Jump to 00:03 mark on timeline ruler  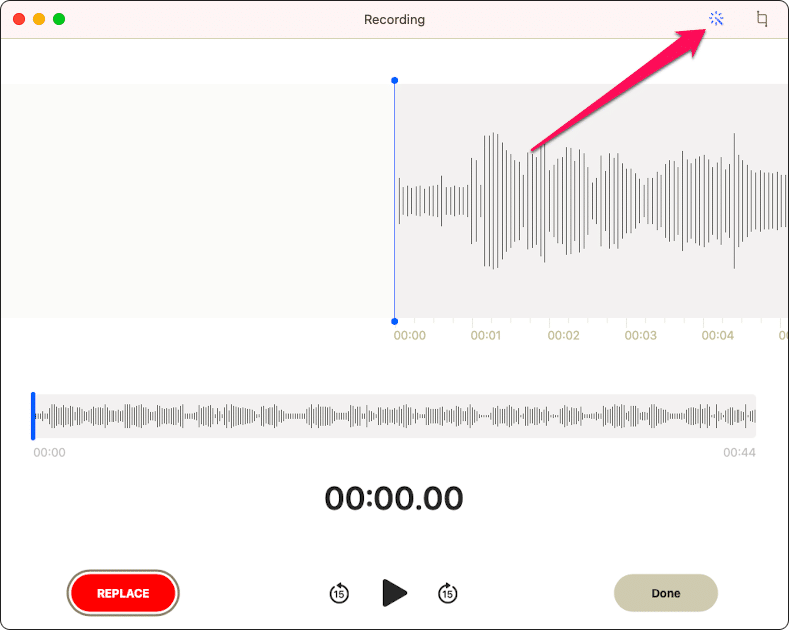[x=640, y=336]
